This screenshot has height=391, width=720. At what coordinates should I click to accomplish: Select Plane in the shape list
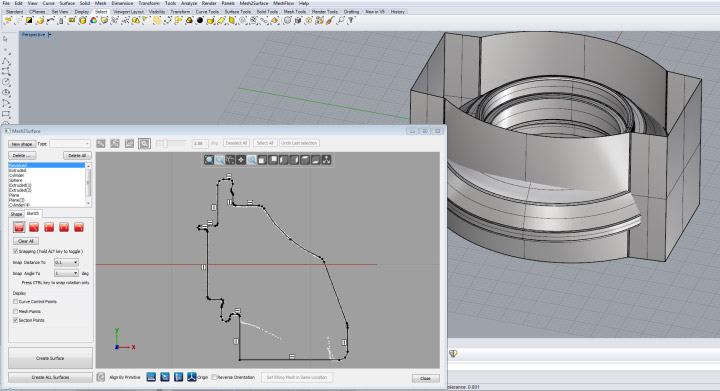(47, 195)
